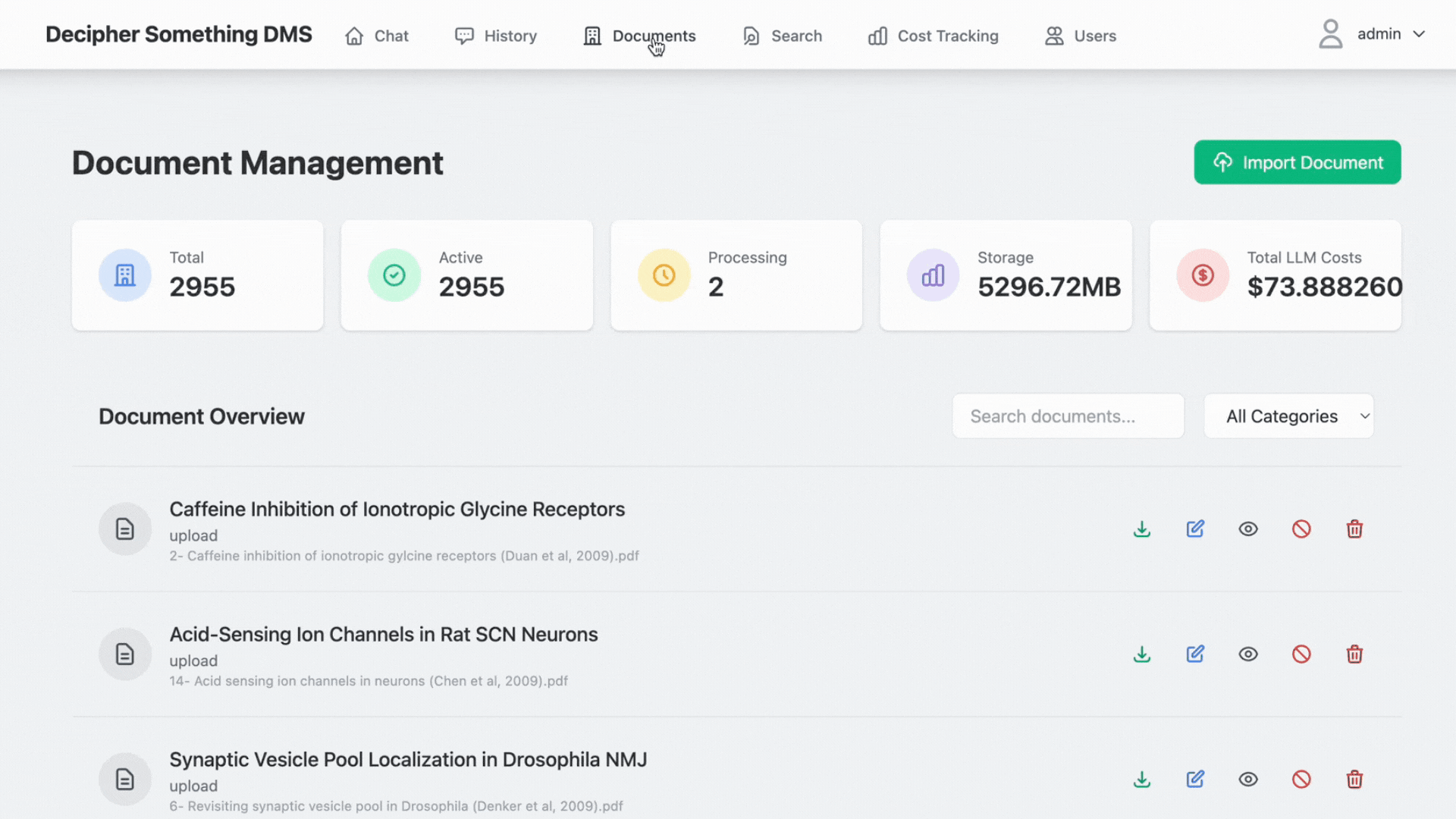Click the Total LLM Costs card
Screen dimensions: 1456x819
(x=1275, y=275)
